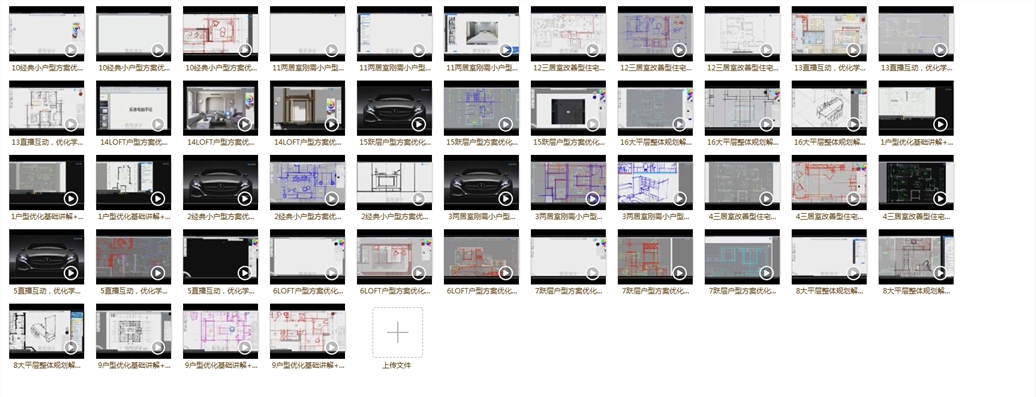Open the 13直播互动 video with the colorful floor plan
Screen dimensions: 1036x397
coord(829,34)
